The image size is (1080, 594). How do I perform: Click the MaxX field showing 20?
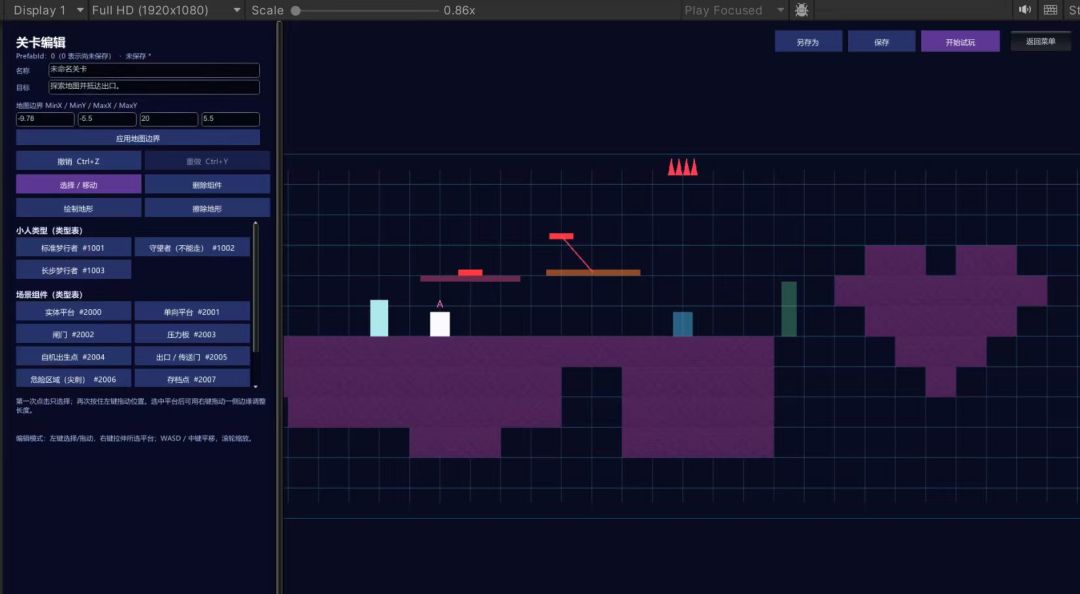(169, 119)
